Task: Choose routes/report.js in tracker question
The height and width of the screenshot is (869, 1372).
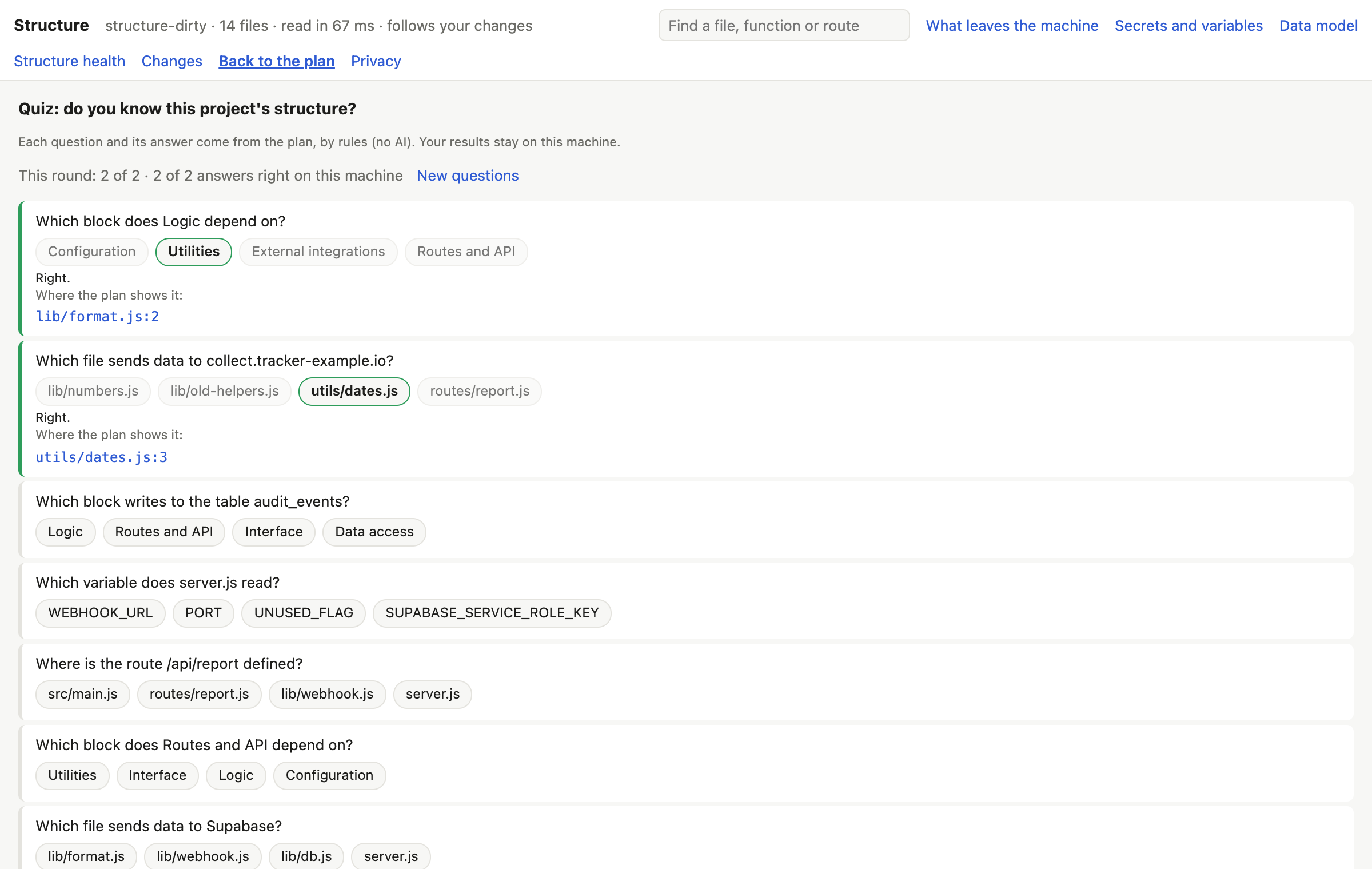Action: click(x=480, y=391)
